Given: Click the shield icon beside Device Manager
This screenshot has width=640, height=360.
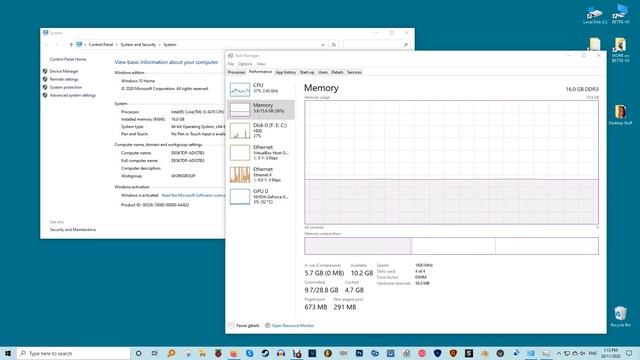Looking at the screenshot, I should (x=45, y=71).
